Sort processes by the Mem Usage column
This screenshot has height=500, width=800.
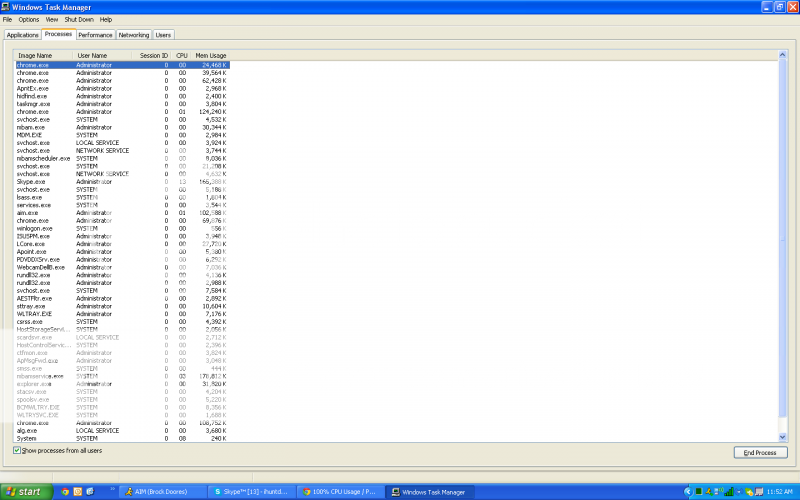click(x=211, y=55)
